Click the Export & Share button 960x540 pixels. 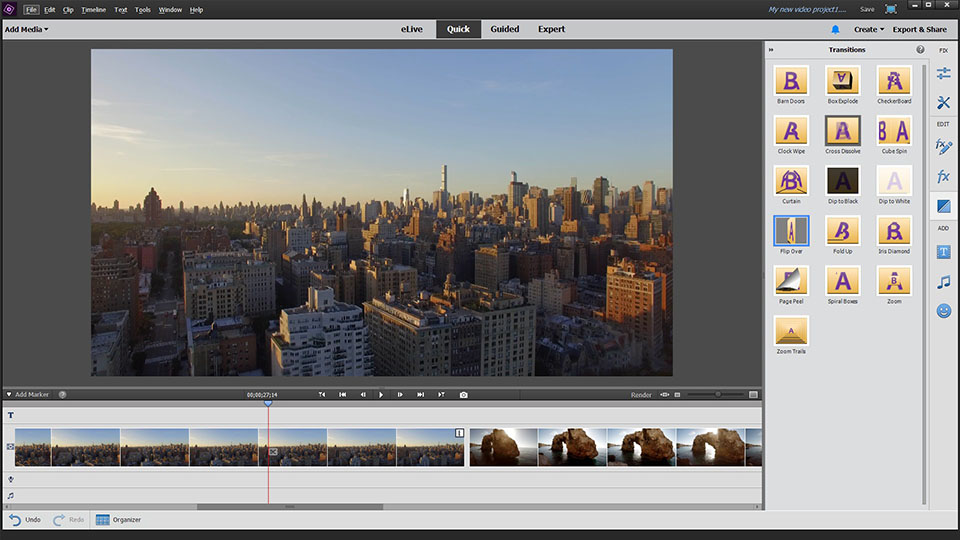coord(919,30)
